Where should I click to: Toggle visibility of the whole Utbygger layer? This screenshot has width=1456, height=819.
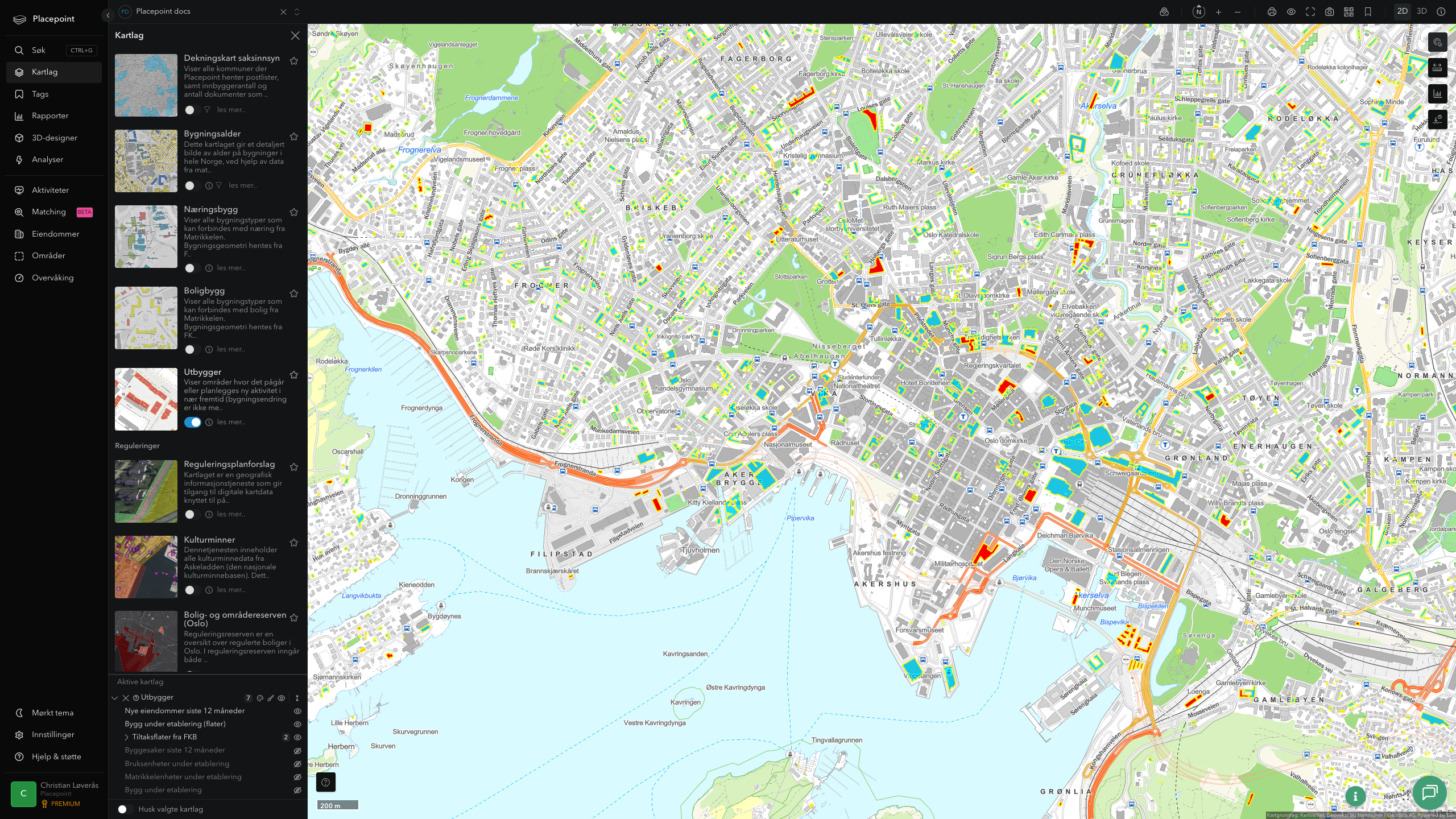[282, 698]
